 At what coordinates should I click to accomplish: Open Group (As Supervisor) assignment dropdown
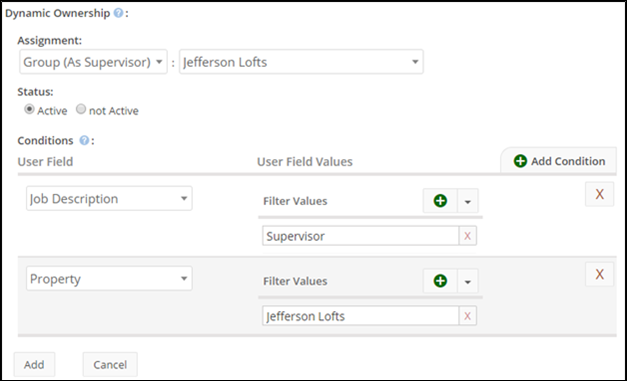tap(93, 62)
